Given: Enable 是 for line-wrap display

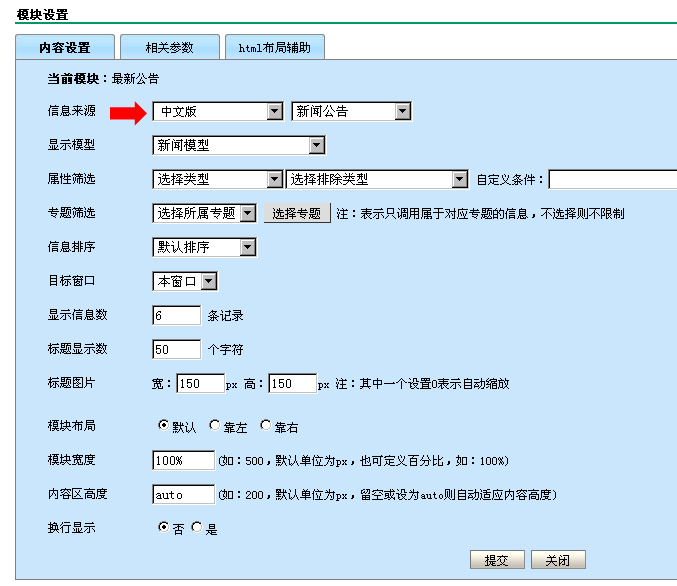Looking at the screenshot, I should coord(197,527).
